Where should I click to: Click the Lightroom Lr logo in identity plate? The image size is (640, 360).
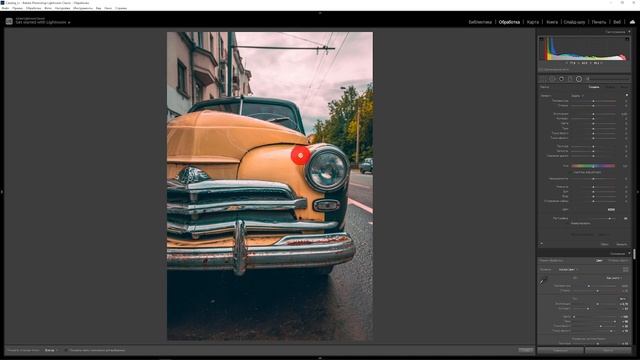pyautogui.click(x=9, y=21)
